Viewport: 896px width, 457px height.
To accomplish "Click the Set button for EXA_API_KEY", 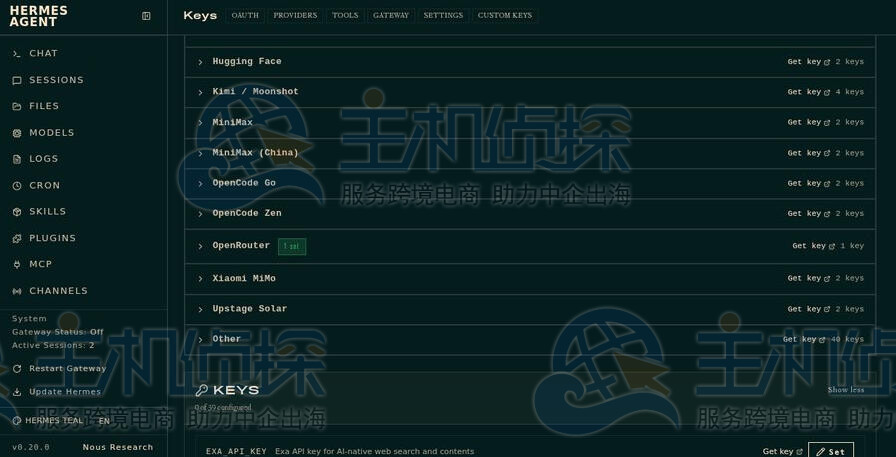I will 831,451.
